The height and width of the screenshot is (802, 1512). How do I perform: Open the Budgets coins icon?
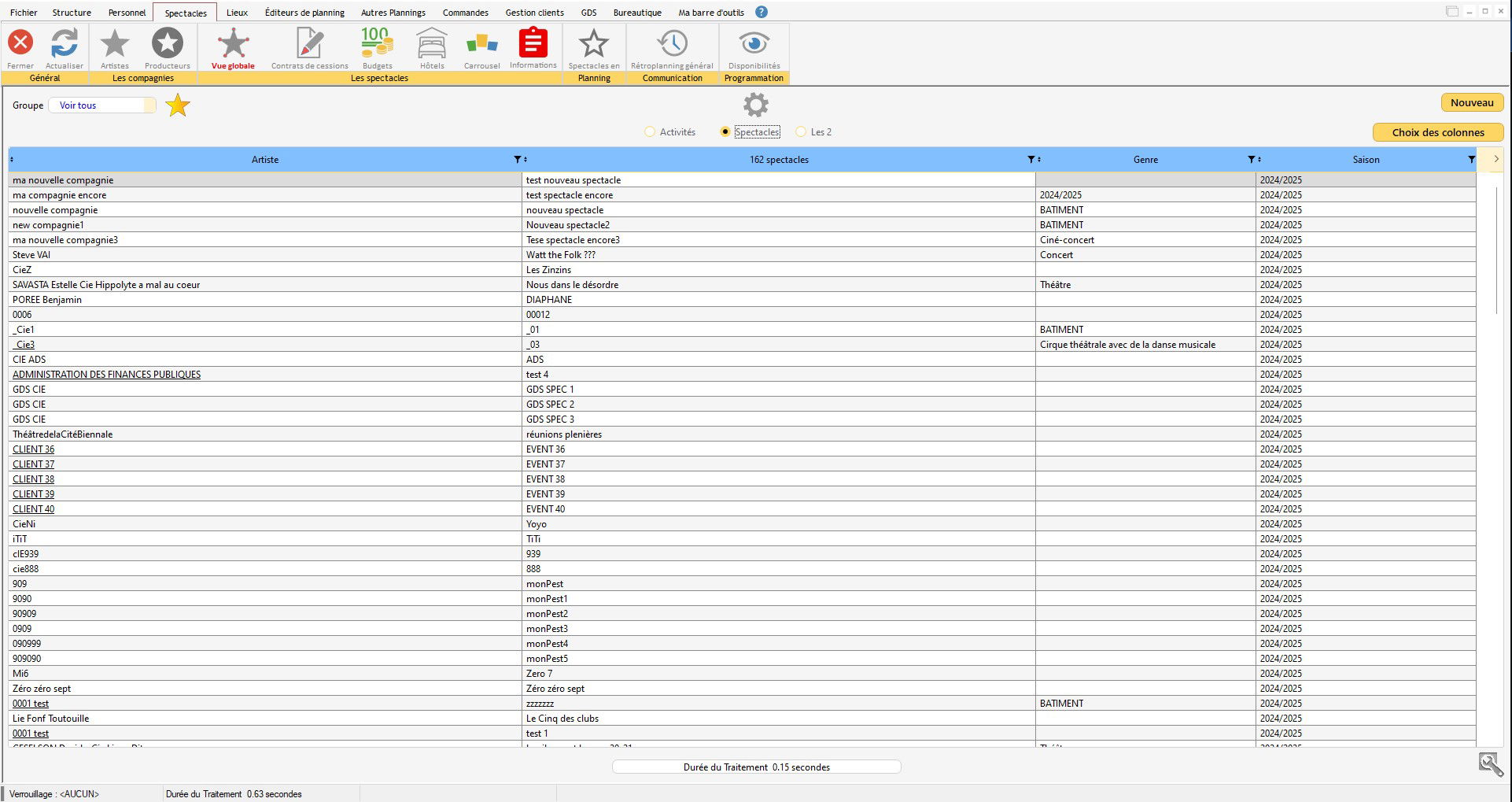click(x=377, y=44)
